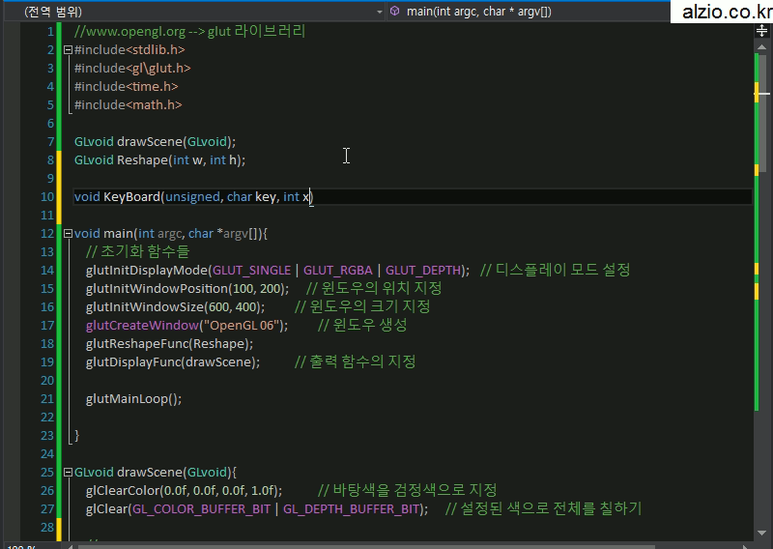Click the vertical scrollbar up arrow
This screenshot has width=773, height=549.
762,47
